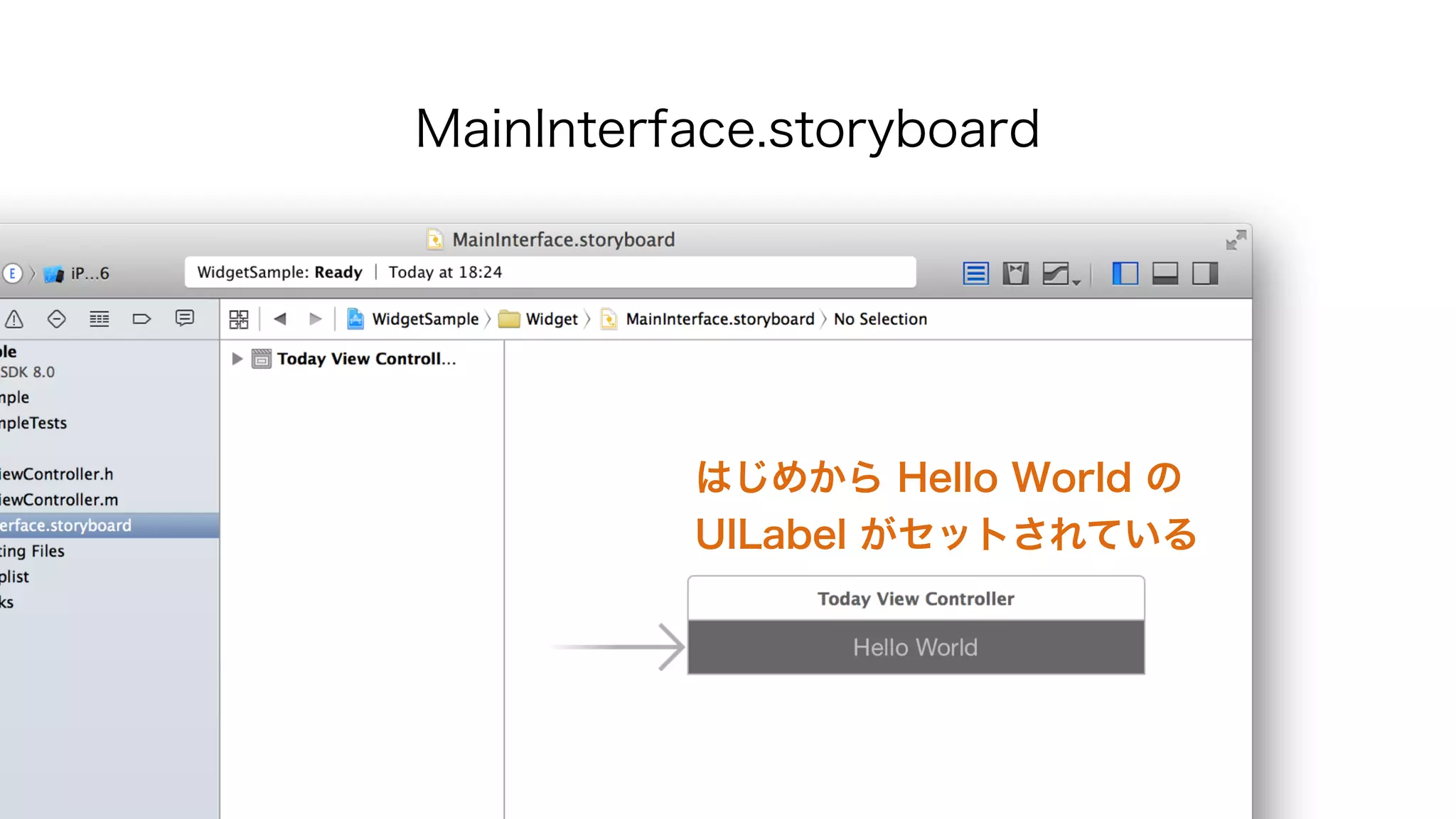The image size is (1456, 819).
Task: Open the Test navigator diamond icon
Action: [57, 319]
